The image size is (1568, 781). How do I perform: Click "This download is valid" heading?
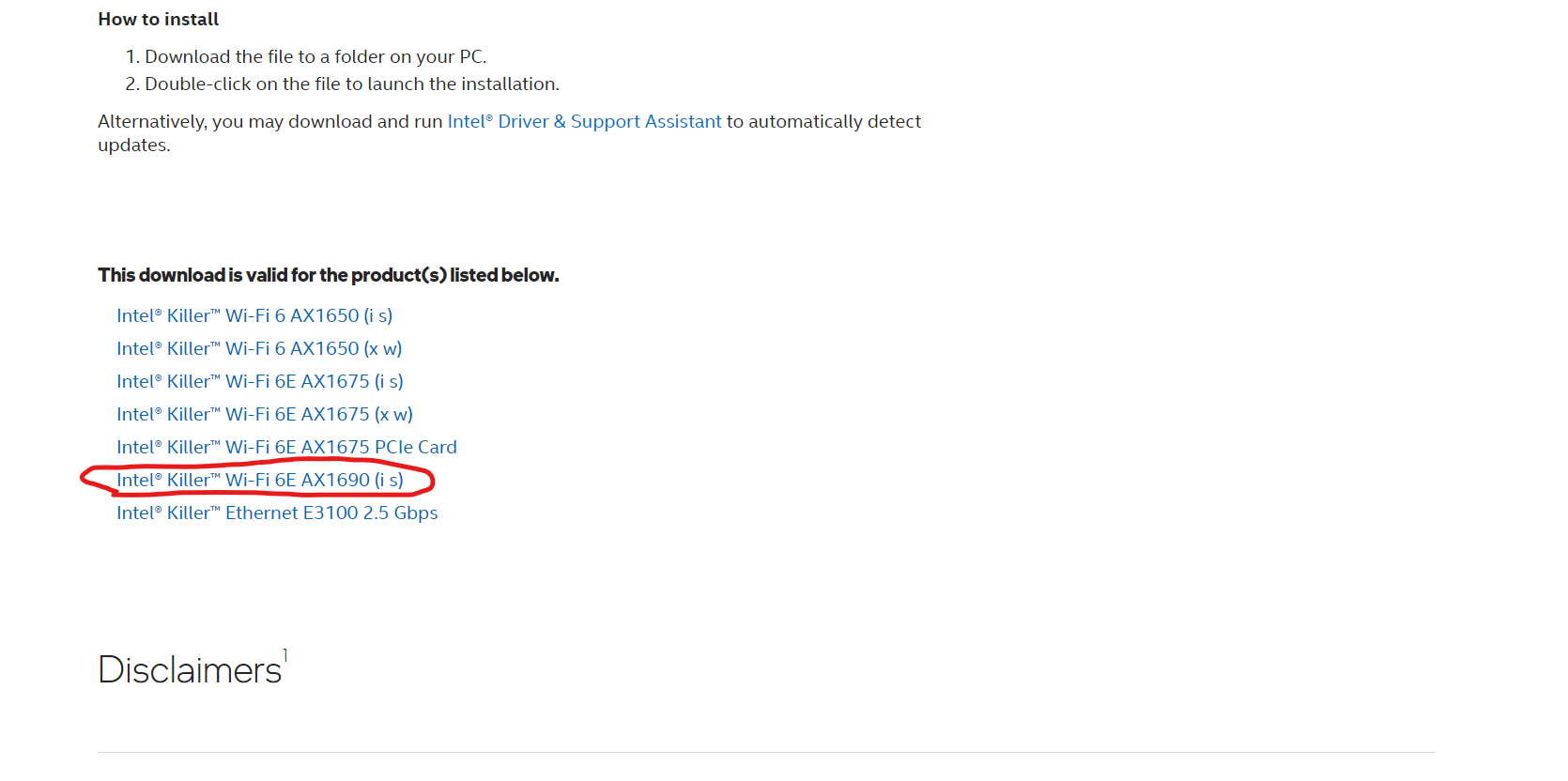(x=328, y=276)
